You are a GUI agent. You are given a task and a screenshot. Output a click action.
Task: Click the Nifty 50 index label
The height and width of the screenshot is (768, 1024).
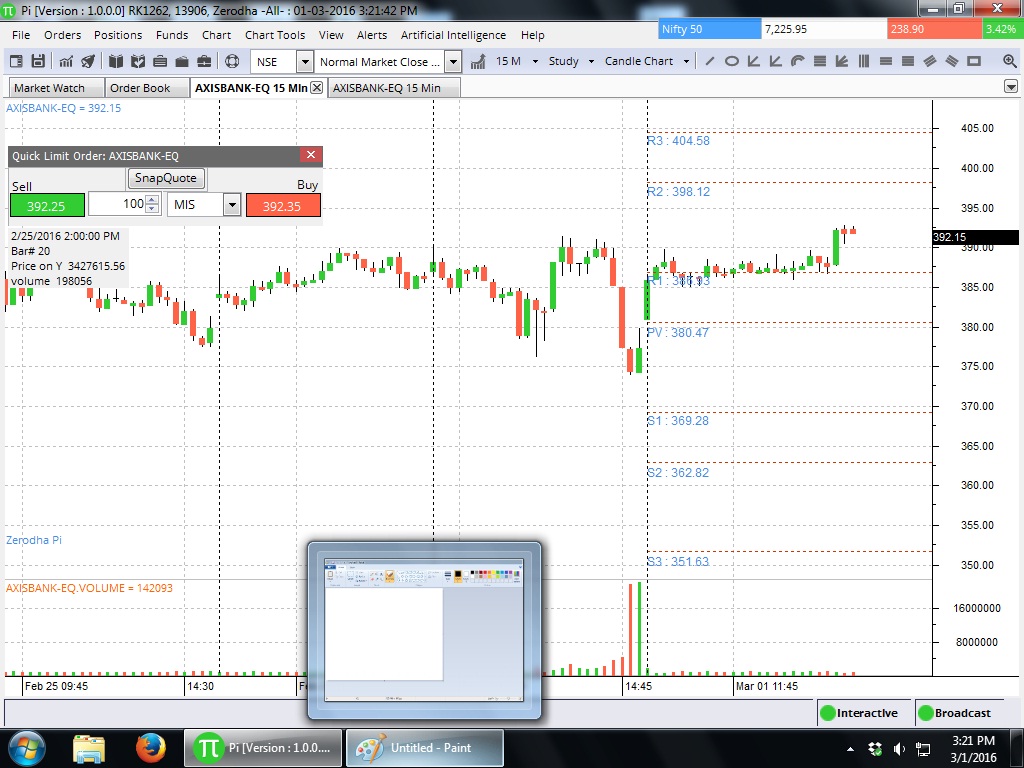click(x=710, y=29)
